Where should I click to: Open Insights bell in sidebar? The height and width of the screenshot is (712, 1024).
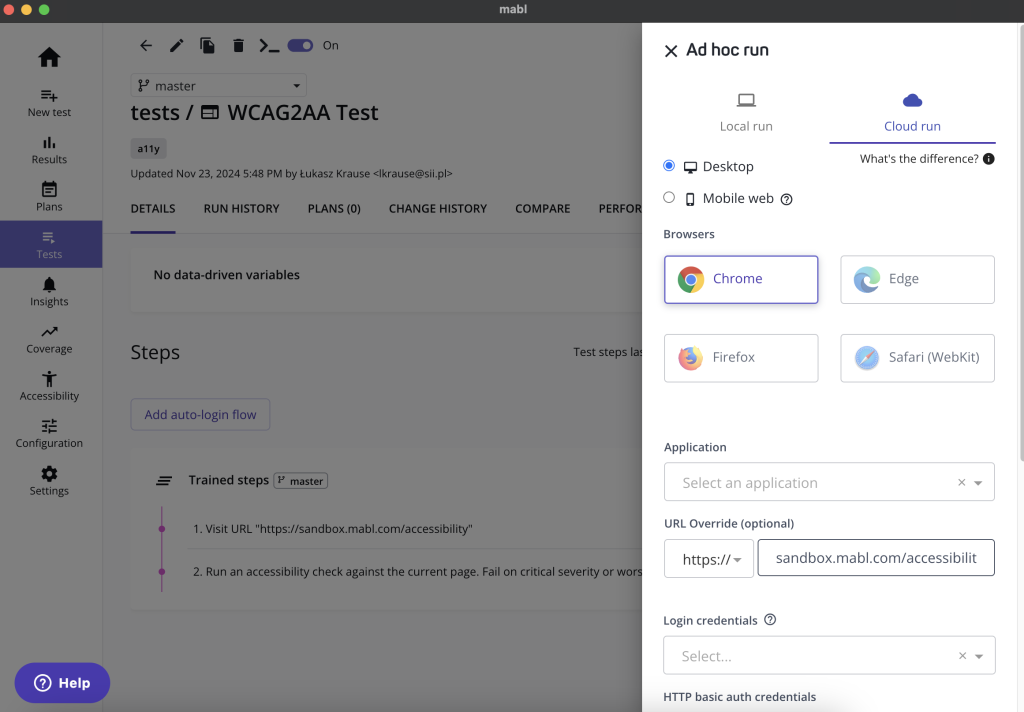[x=49, y=292]
